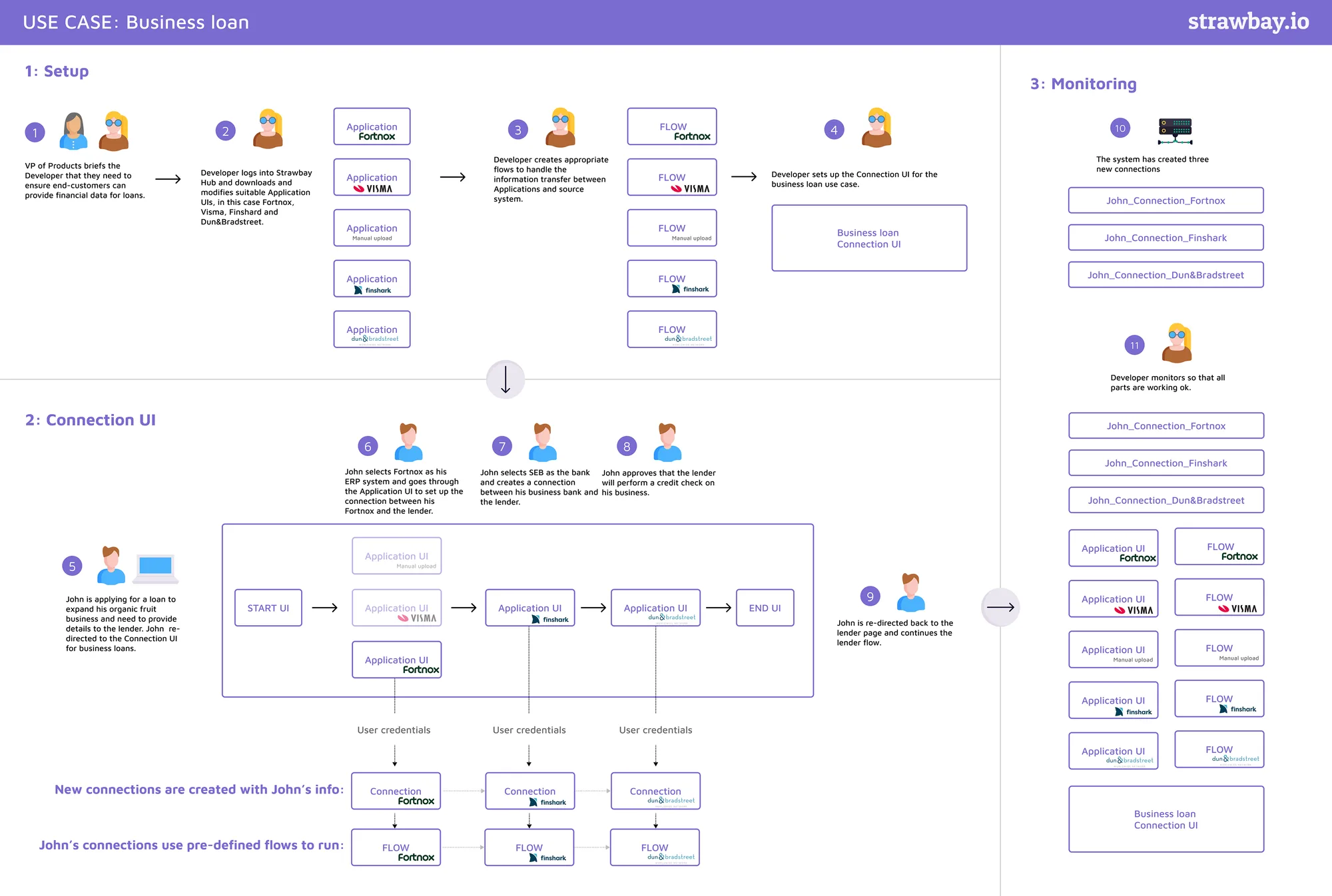The width and height of the screenshot is (1332, 896).
Task: Click Application UI Fortnox in Monitoring column
Action: 1114,548
